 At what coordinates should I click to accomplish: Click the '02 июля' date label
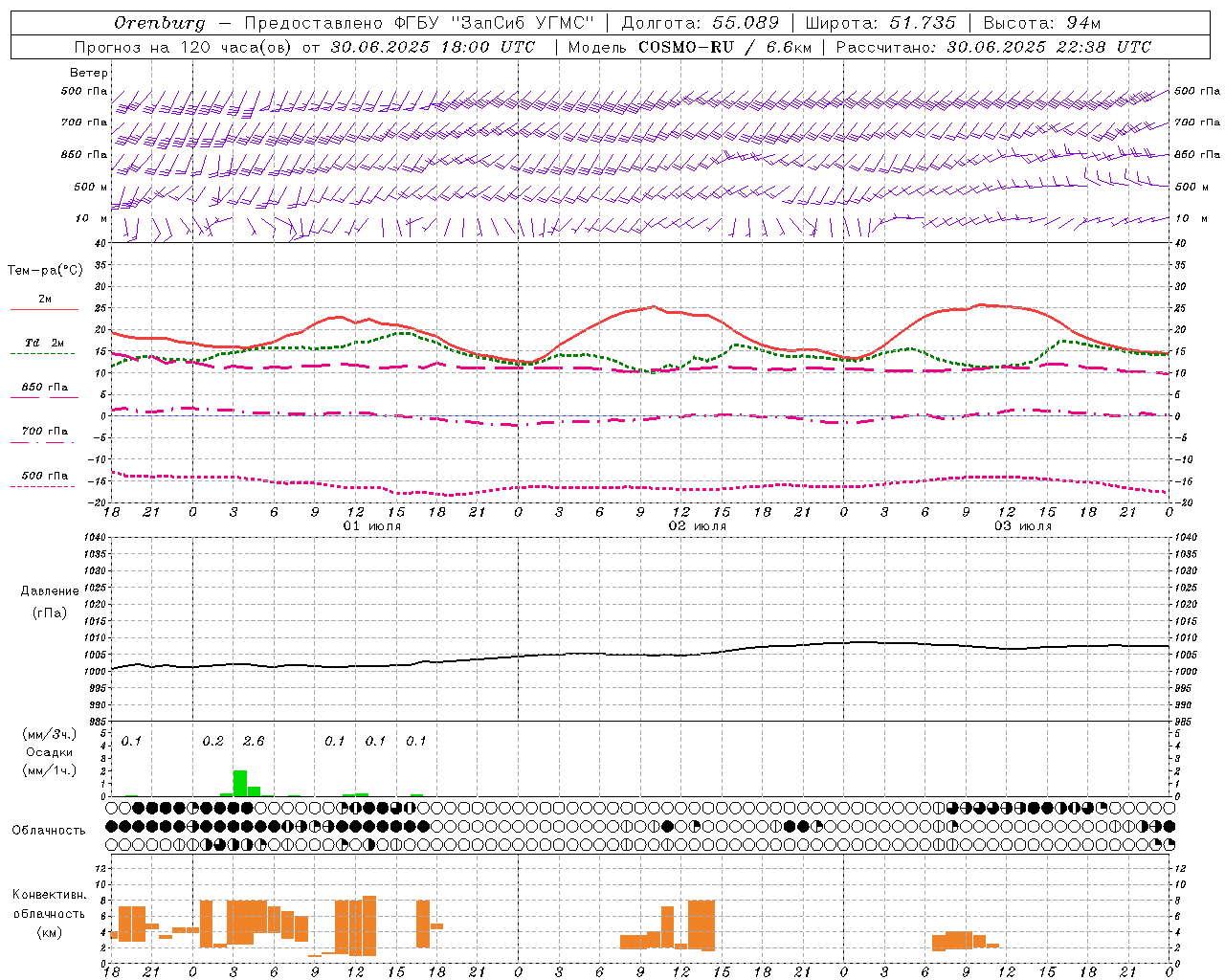point(698,526)
